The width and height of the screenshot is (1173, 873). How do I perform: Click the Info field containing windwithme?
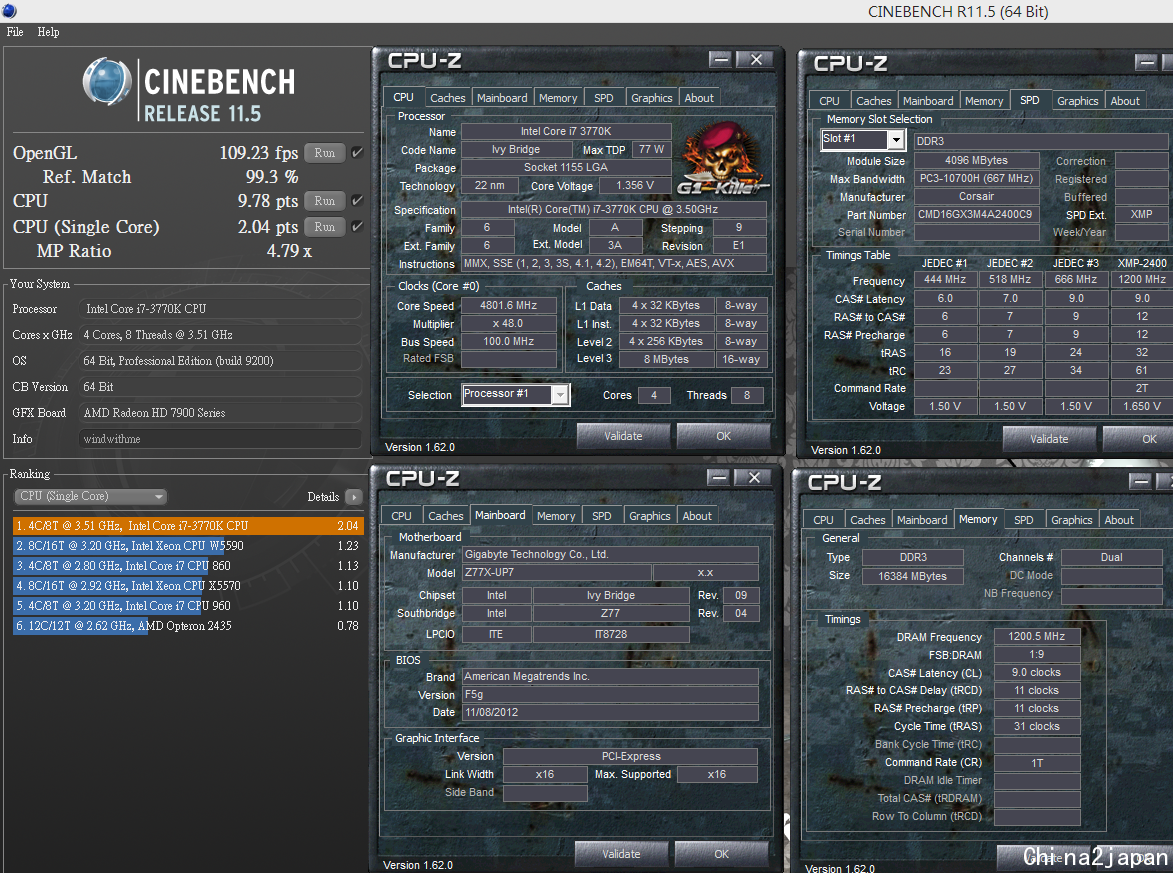point(220,439)
